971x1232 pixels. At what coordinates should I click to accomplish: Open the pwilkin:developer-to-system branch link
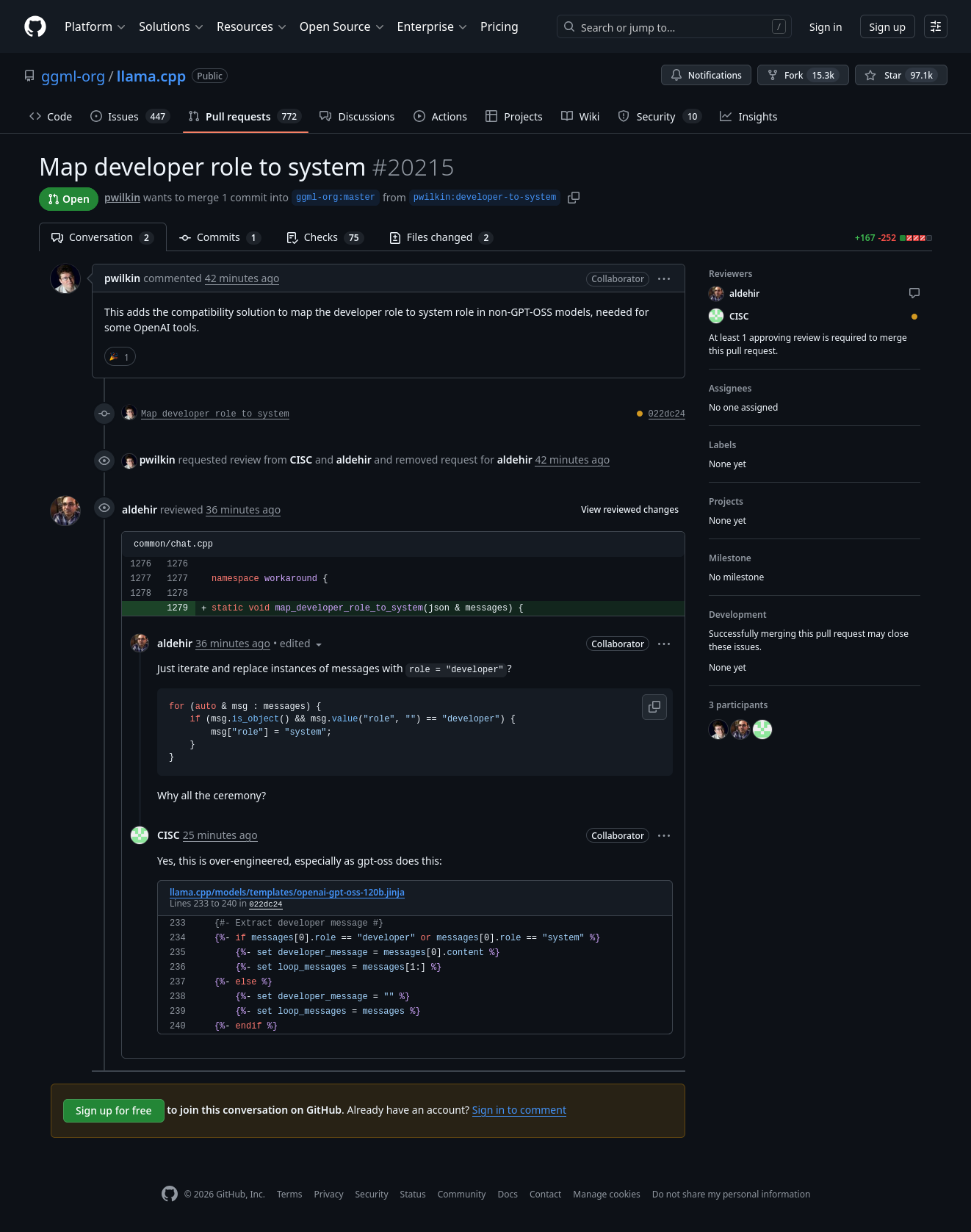(x=485, y=197)
